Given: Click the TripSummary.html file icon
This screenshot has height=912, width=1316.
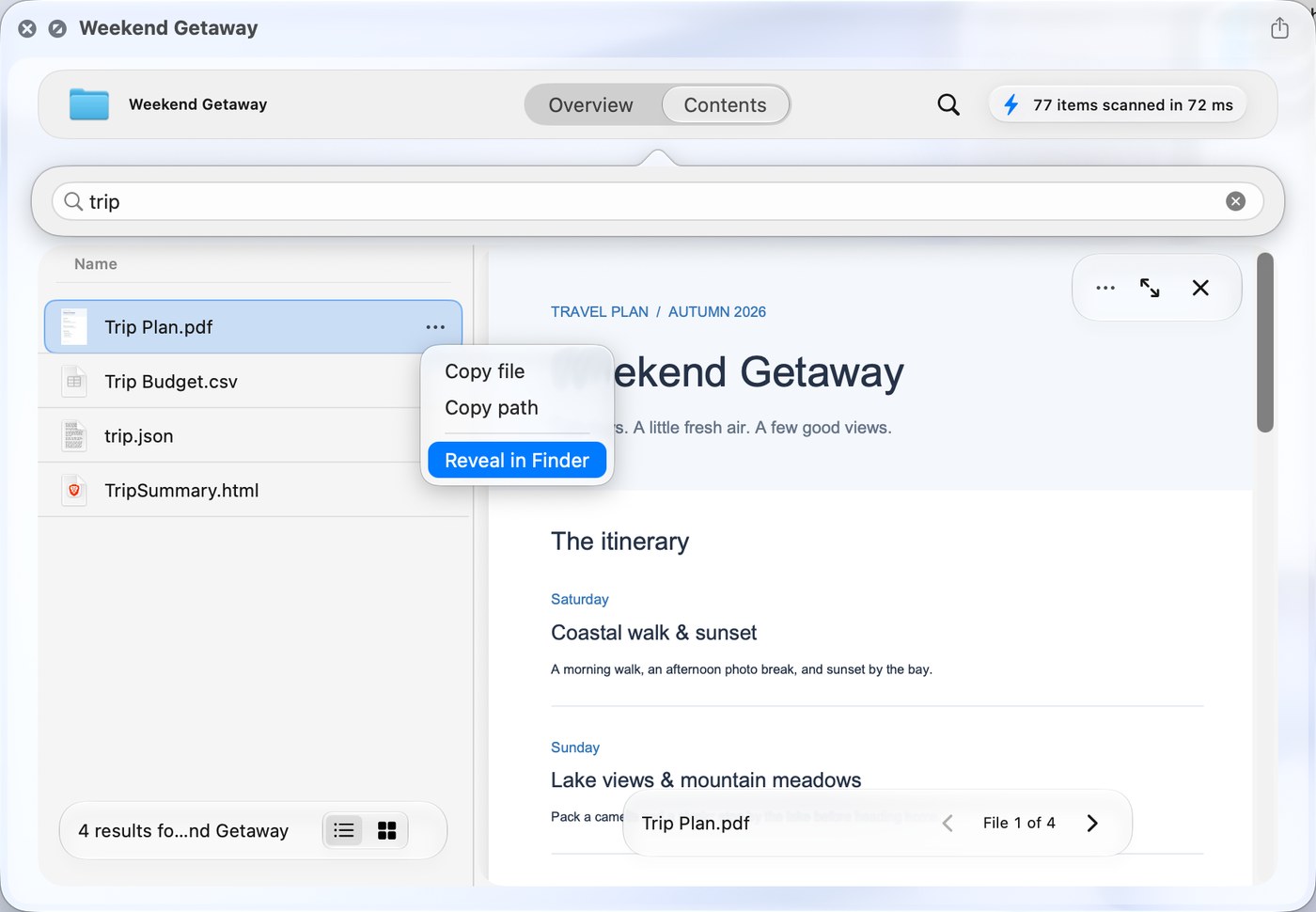Looking at the screenshot, I should click(74, 491).
